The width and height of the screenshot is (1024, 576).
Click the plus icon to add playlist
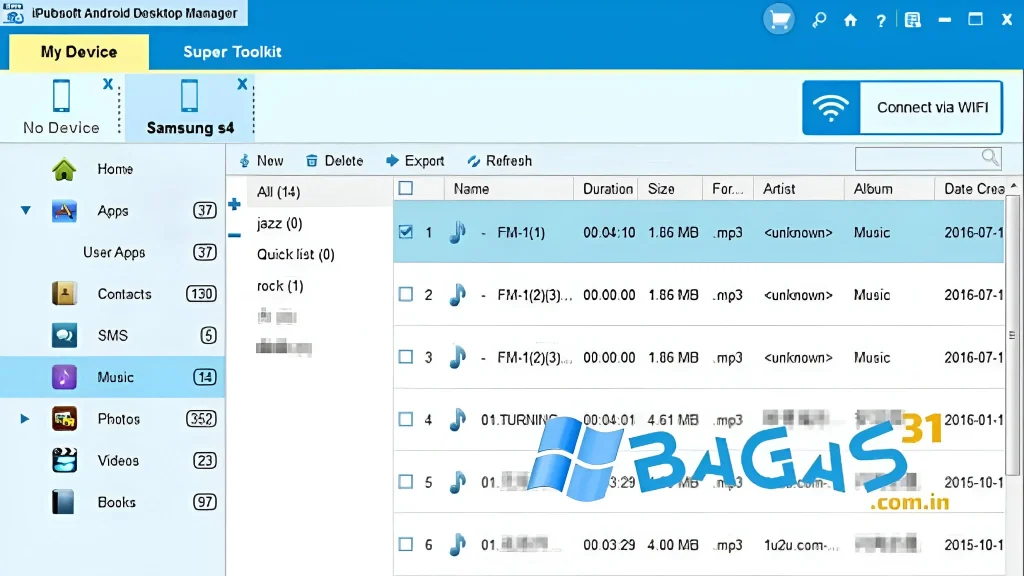pos(234,204)
